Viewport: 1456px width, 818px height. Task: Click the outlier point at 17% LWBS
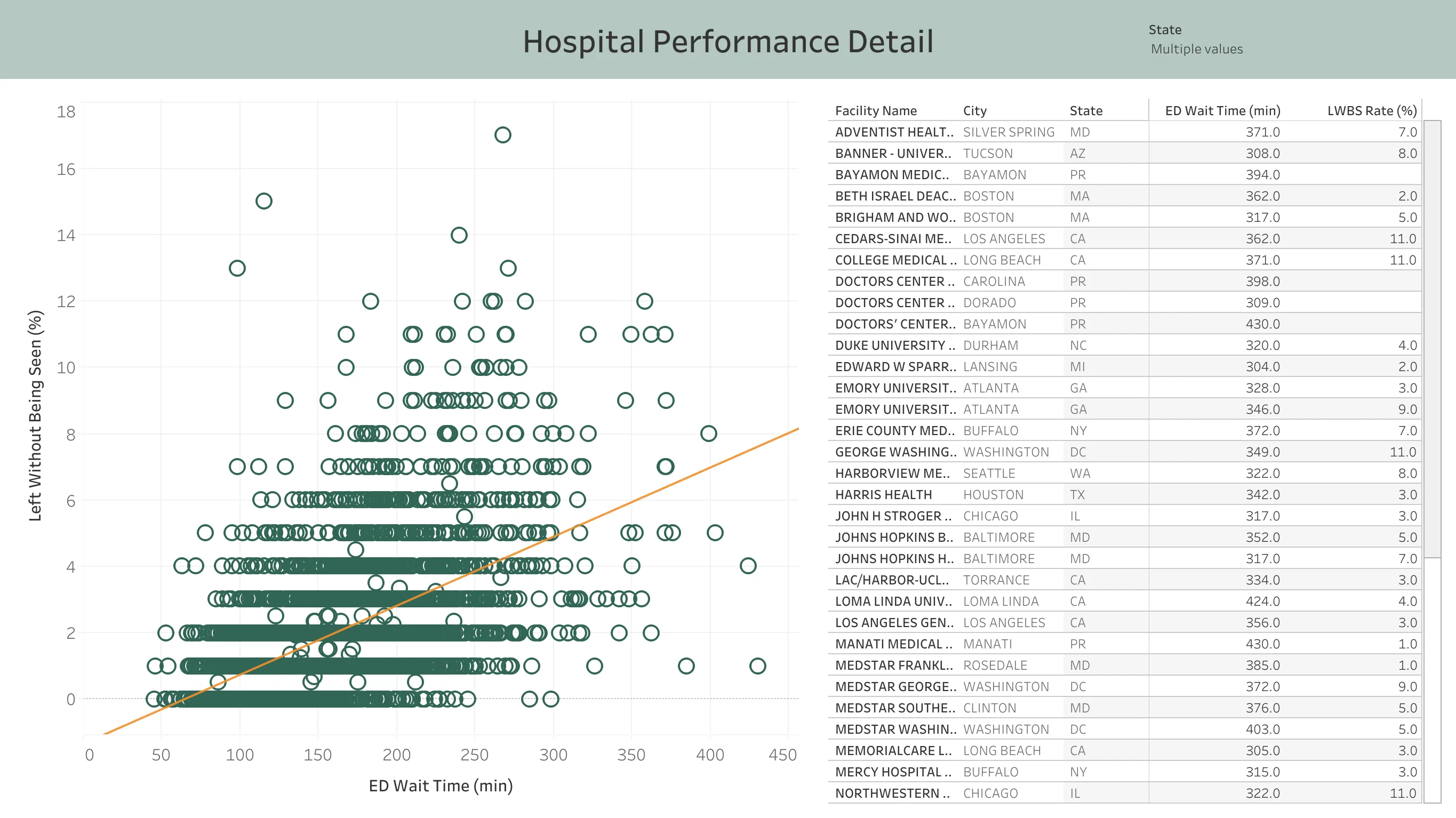point(503,134)
